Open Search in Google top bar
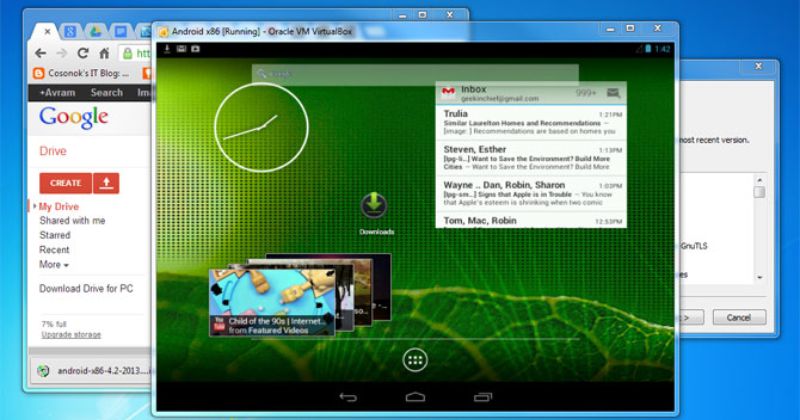The height and width of the screenshot is (420, 800). tap(107, 93)
